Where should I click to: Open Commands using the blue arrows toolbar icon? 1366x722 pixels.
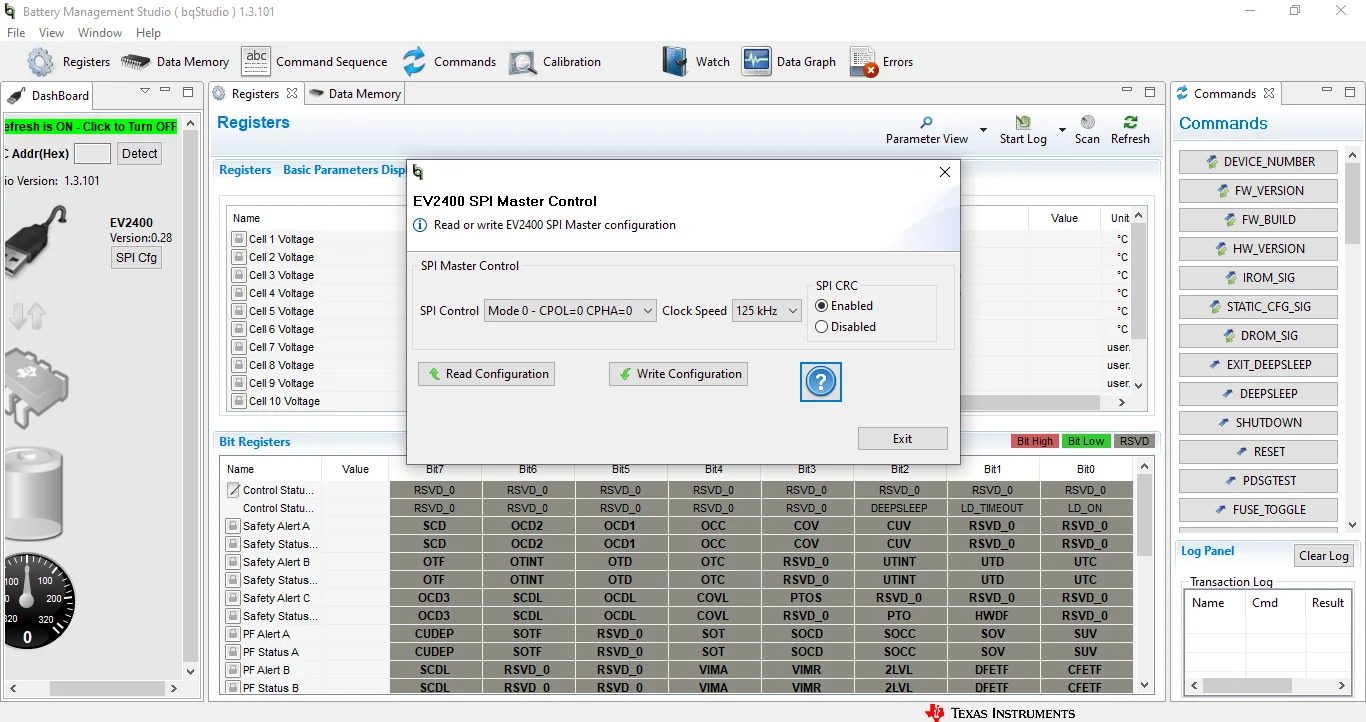tap(414, 62)
